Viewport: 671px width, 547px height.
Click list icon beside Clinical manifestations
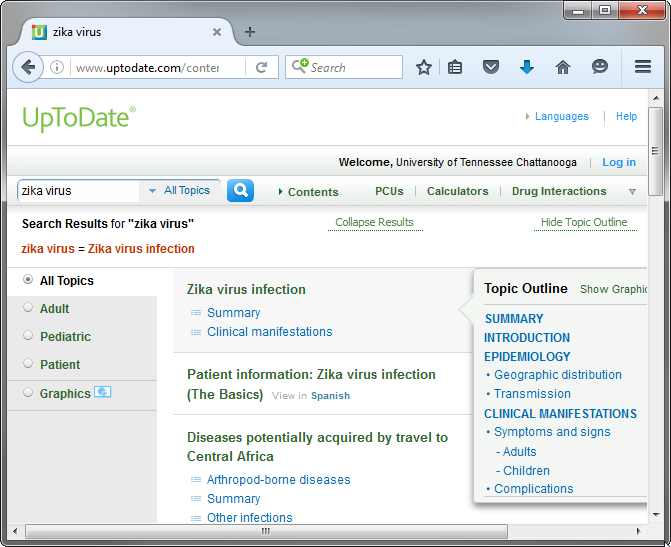tap(196, 332)
